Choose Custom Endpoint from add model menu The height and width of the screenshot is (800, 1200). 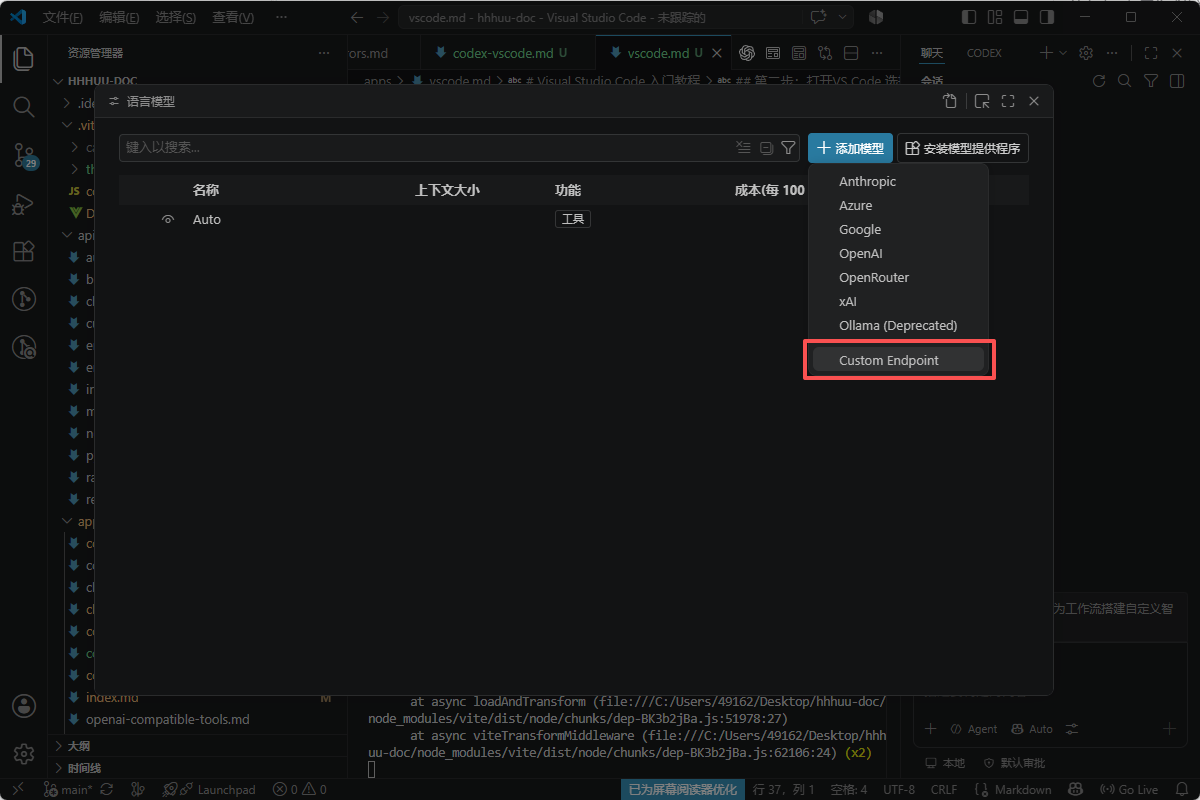(x=898, y=360)
